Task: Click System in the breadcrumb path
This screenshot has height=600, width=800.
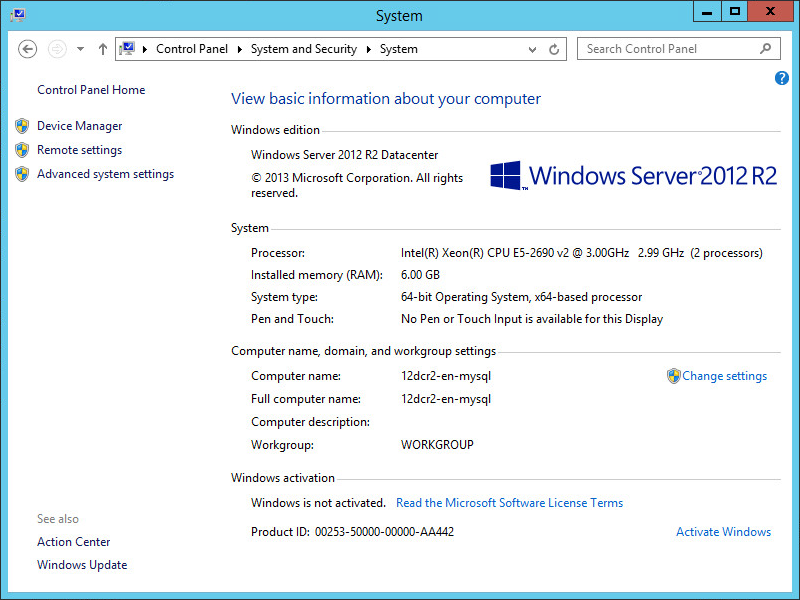Action: [x=398, y=49]
